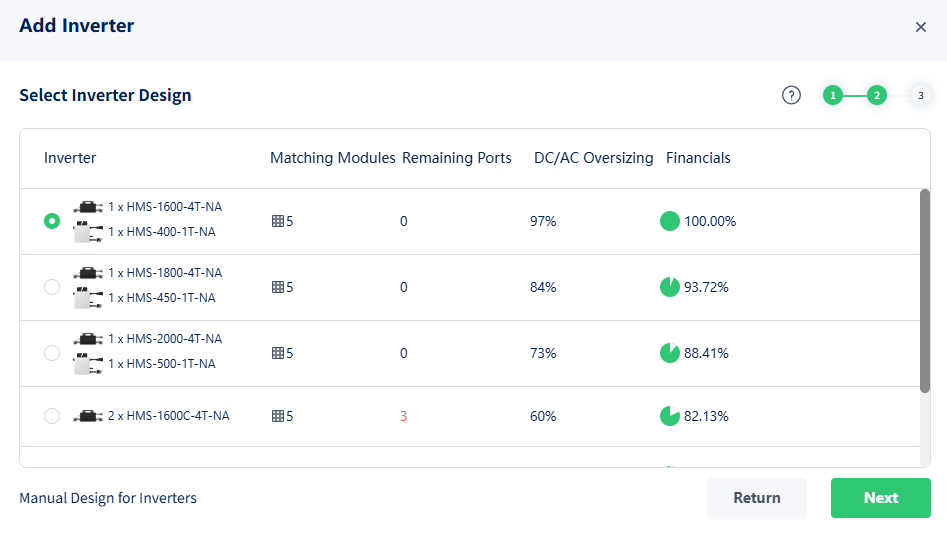Select HMS-2000-4T-NA inverter design radio
This screenshot has height=536, width=947.
52,353
